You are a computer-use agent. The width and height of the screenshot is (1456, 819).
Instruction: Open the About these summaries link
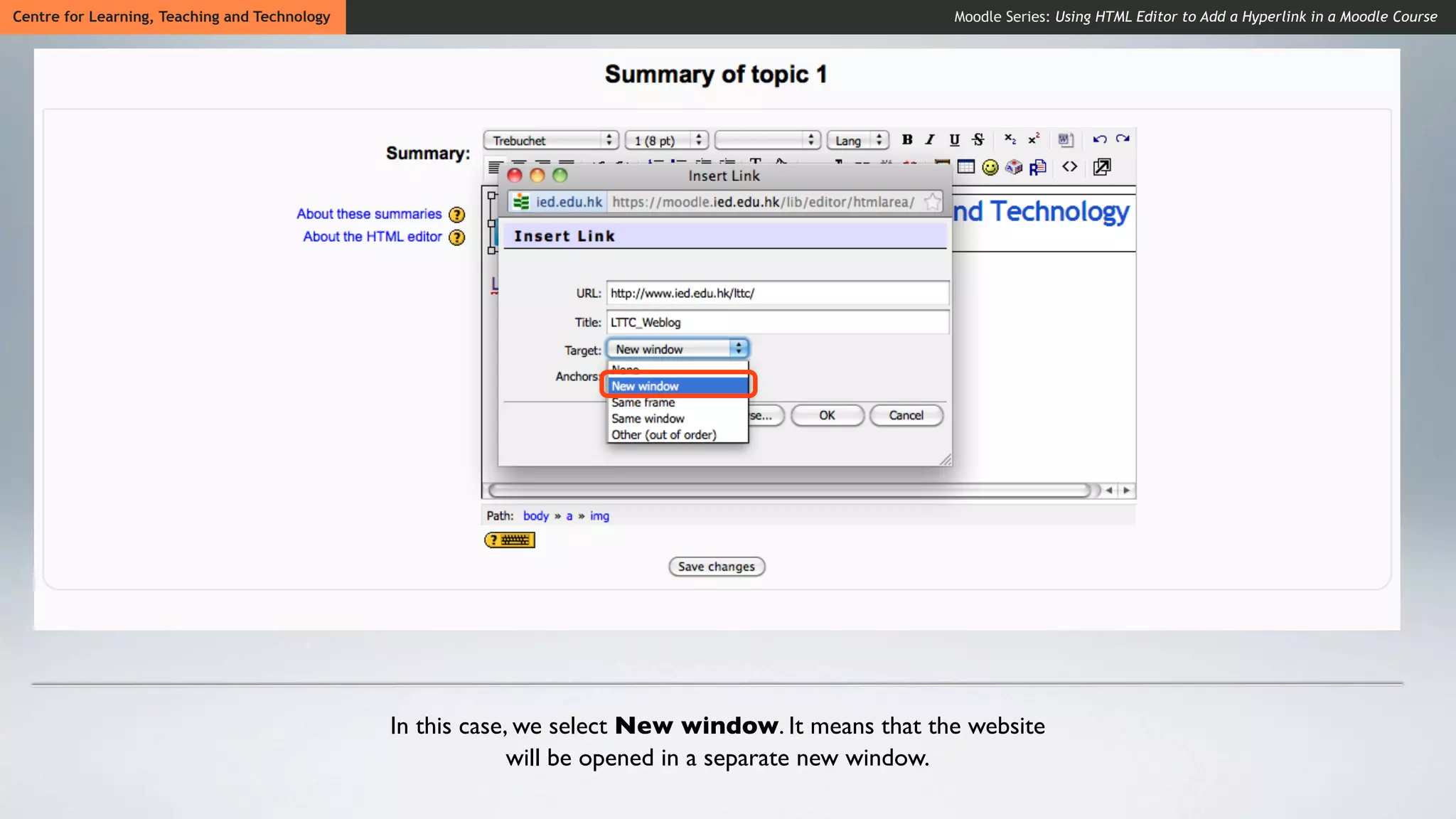[x=369, y=214]
